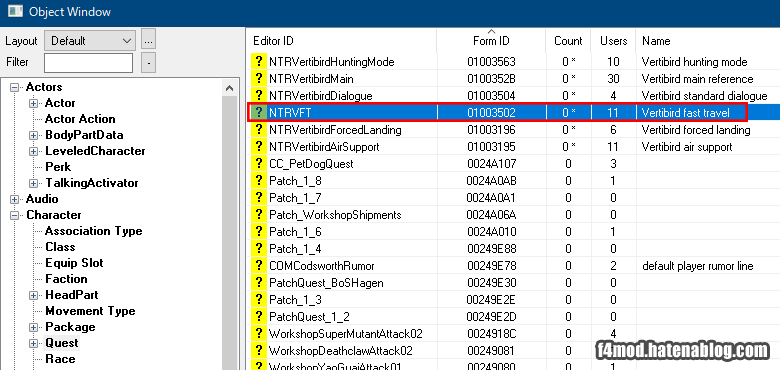
Task: Expand the Package tree node
Action: pos(33,327)
